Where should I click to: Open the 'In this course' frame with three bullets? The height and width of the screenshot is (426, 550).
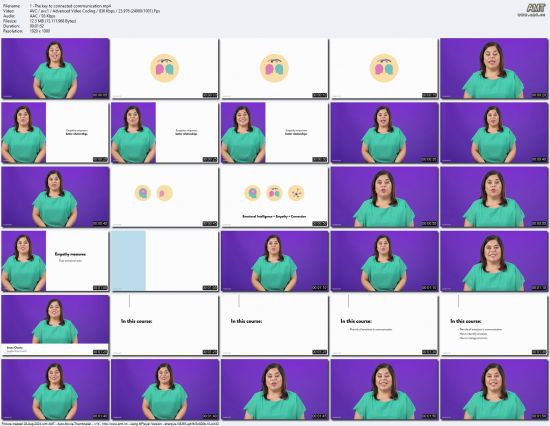494,325
